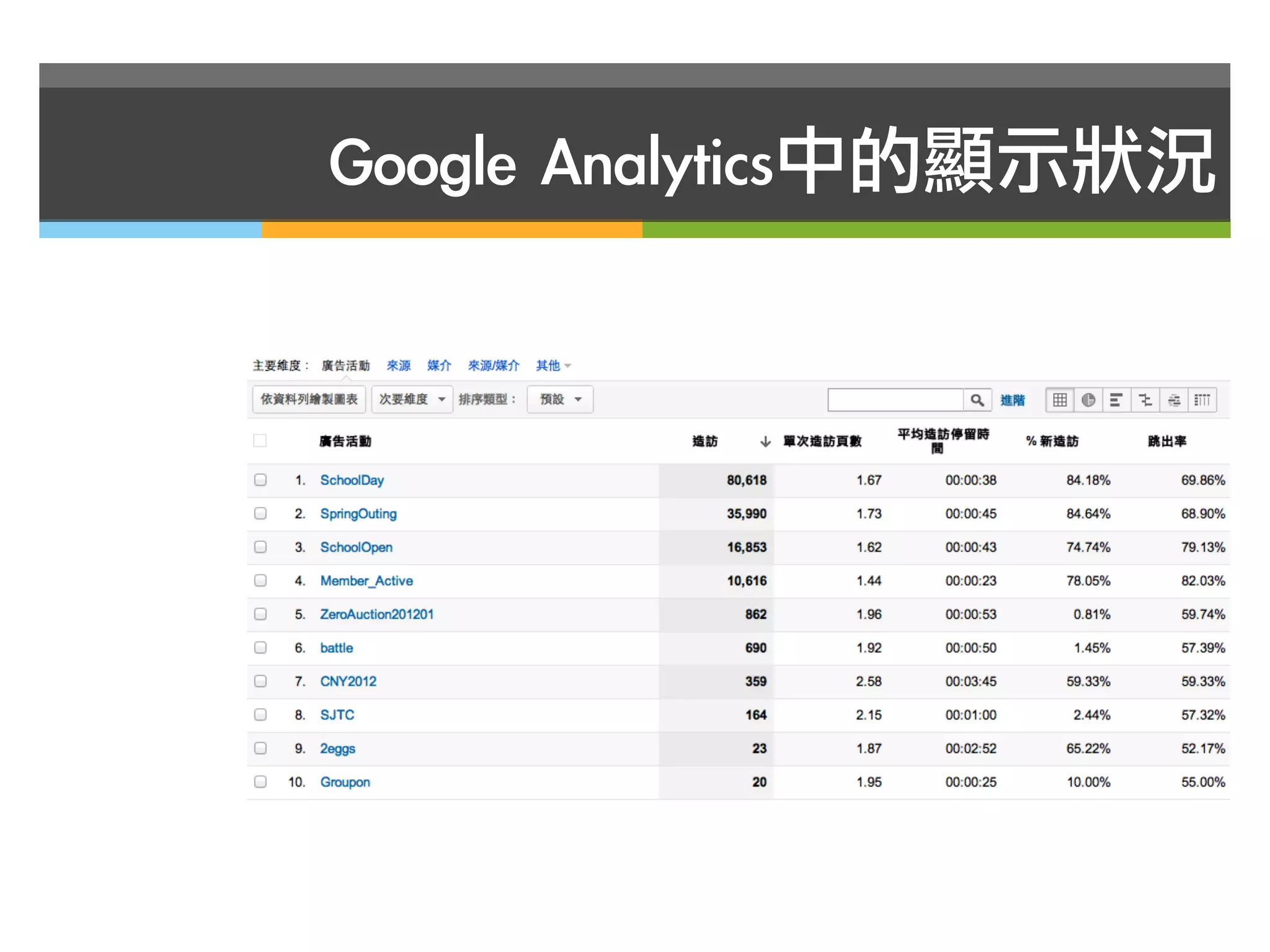Select the 52.17% bounce rate cell

[1203, 749]
